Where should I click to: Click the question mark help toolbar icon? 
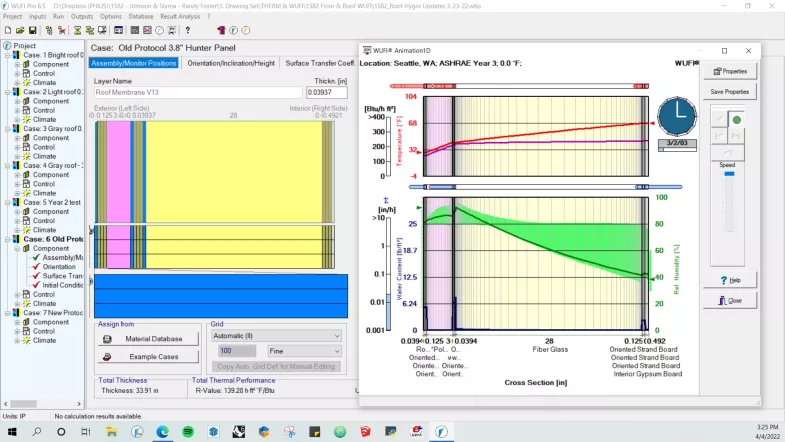pos(187,30)
